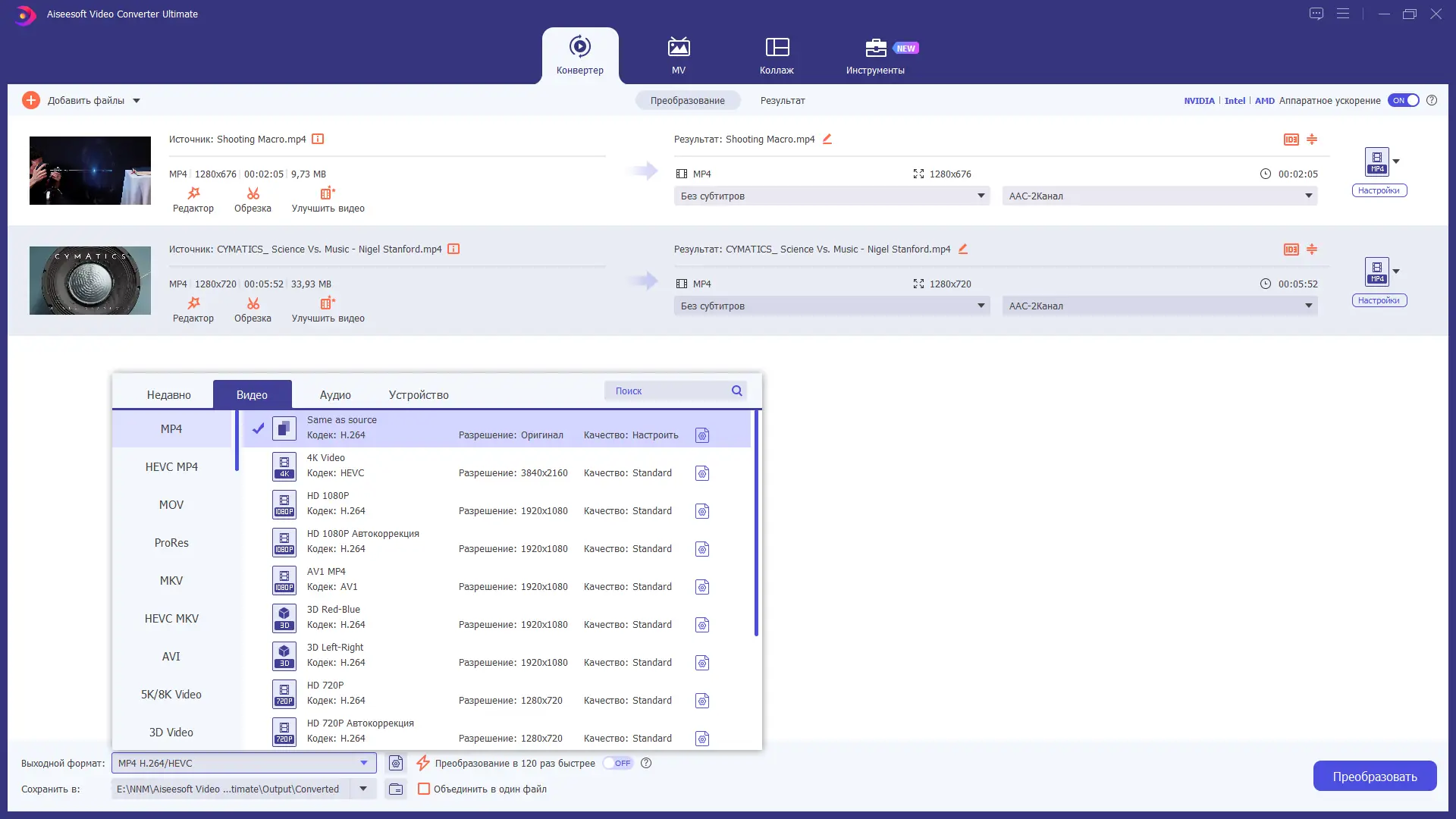Select HEVC MP4 in format list
1456x819 pixels.
click(x=171, y=467)
